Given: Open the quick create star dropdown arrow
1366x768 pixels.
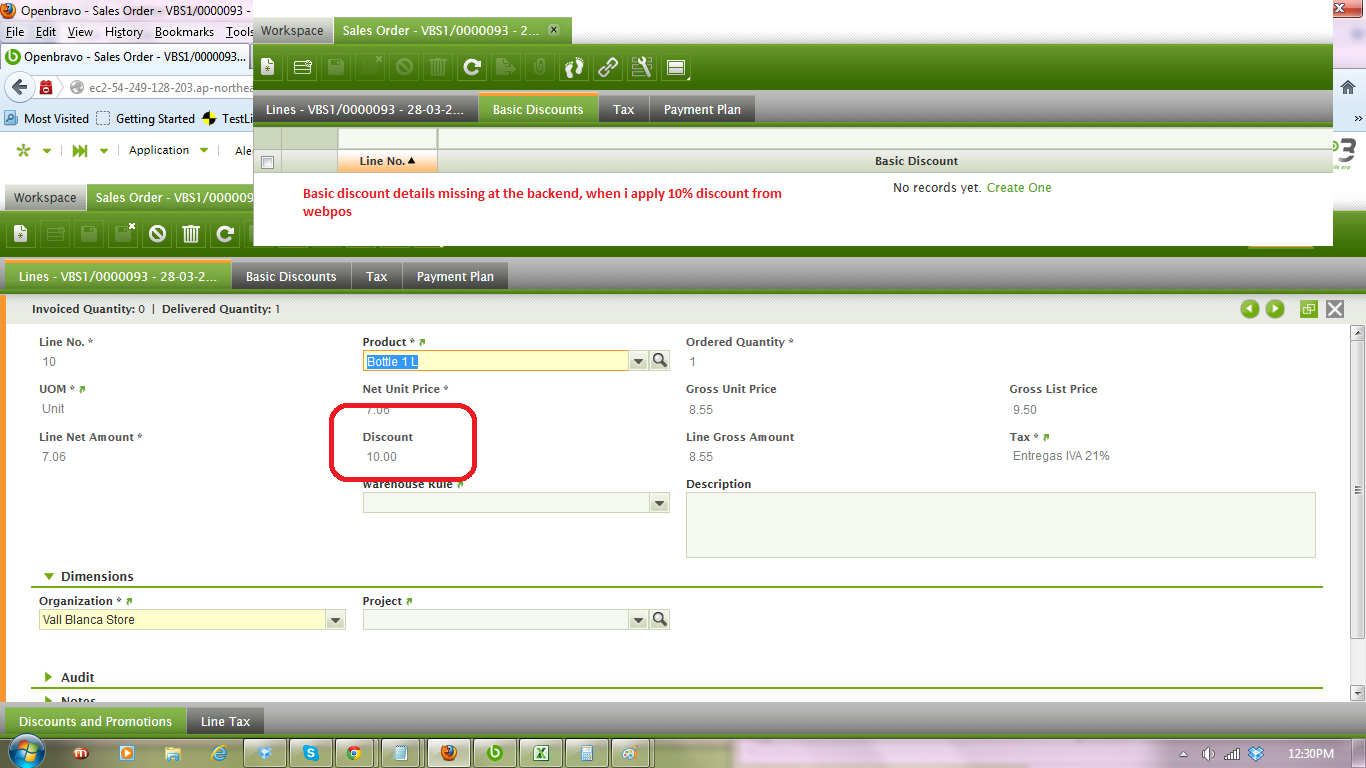Looking at the screenshot, I should coord(46,151).
